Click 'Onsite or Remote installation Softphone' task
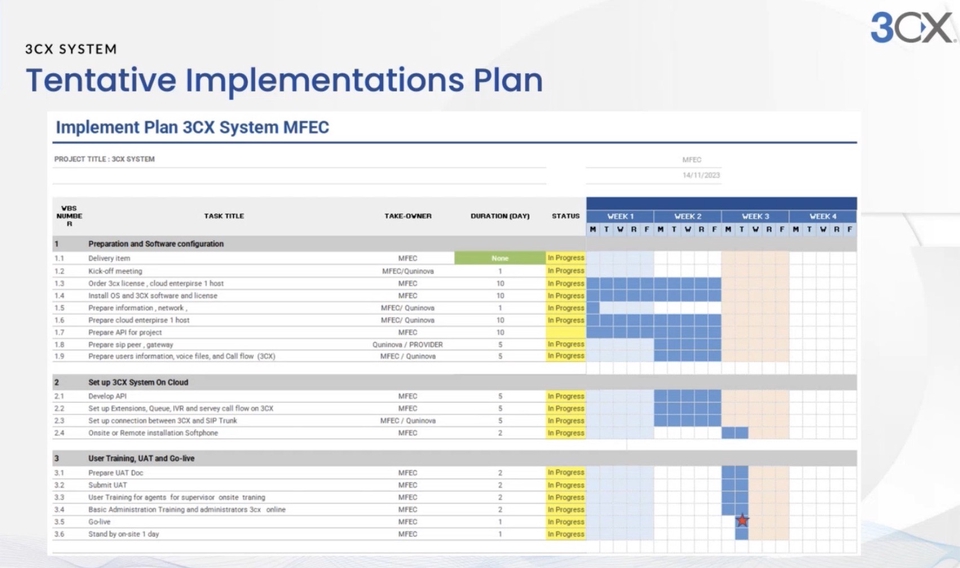Screen dimensions: 960x568 click(x=153, y=433)
